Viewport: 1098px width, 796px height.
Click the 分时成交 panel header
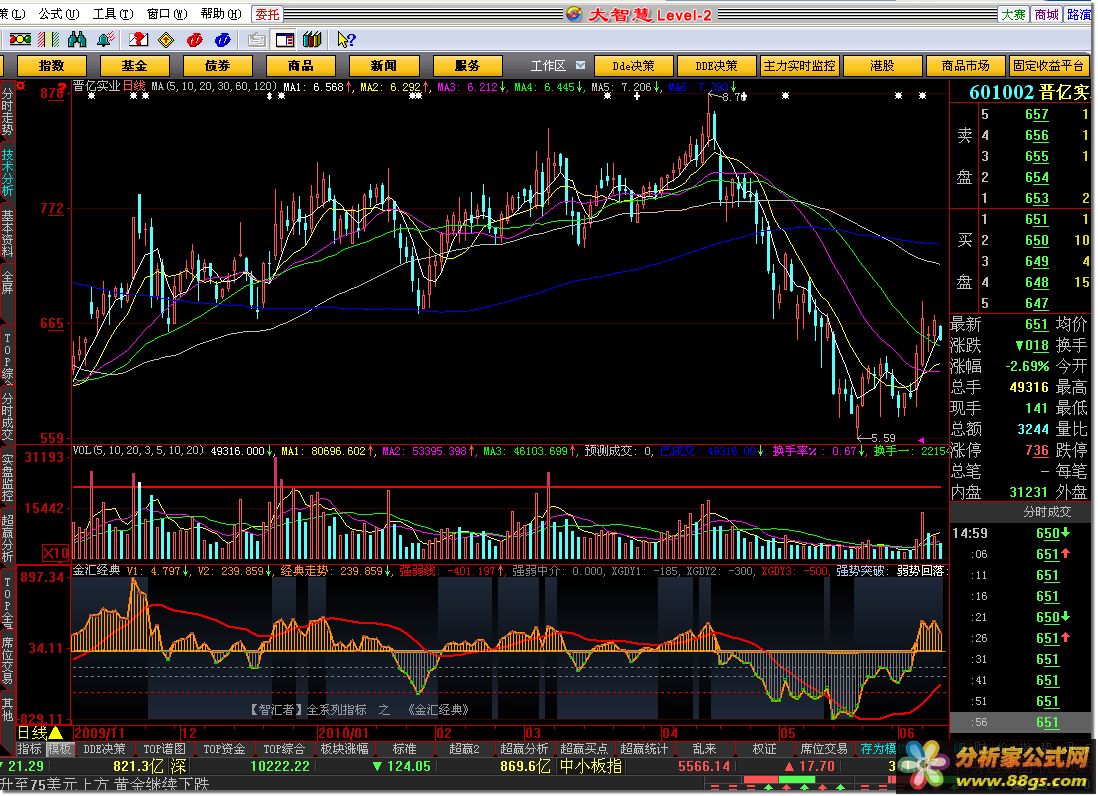1047,512
